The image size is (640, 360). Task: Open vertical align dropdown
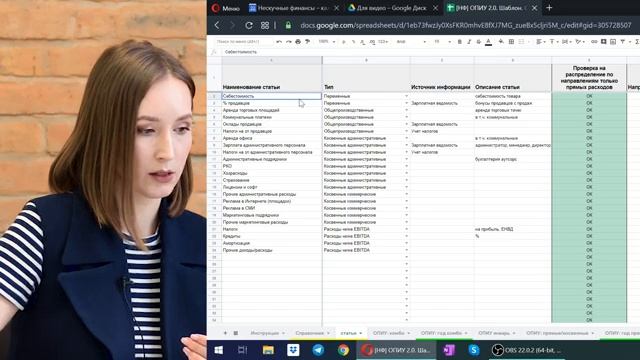point(553,42)
